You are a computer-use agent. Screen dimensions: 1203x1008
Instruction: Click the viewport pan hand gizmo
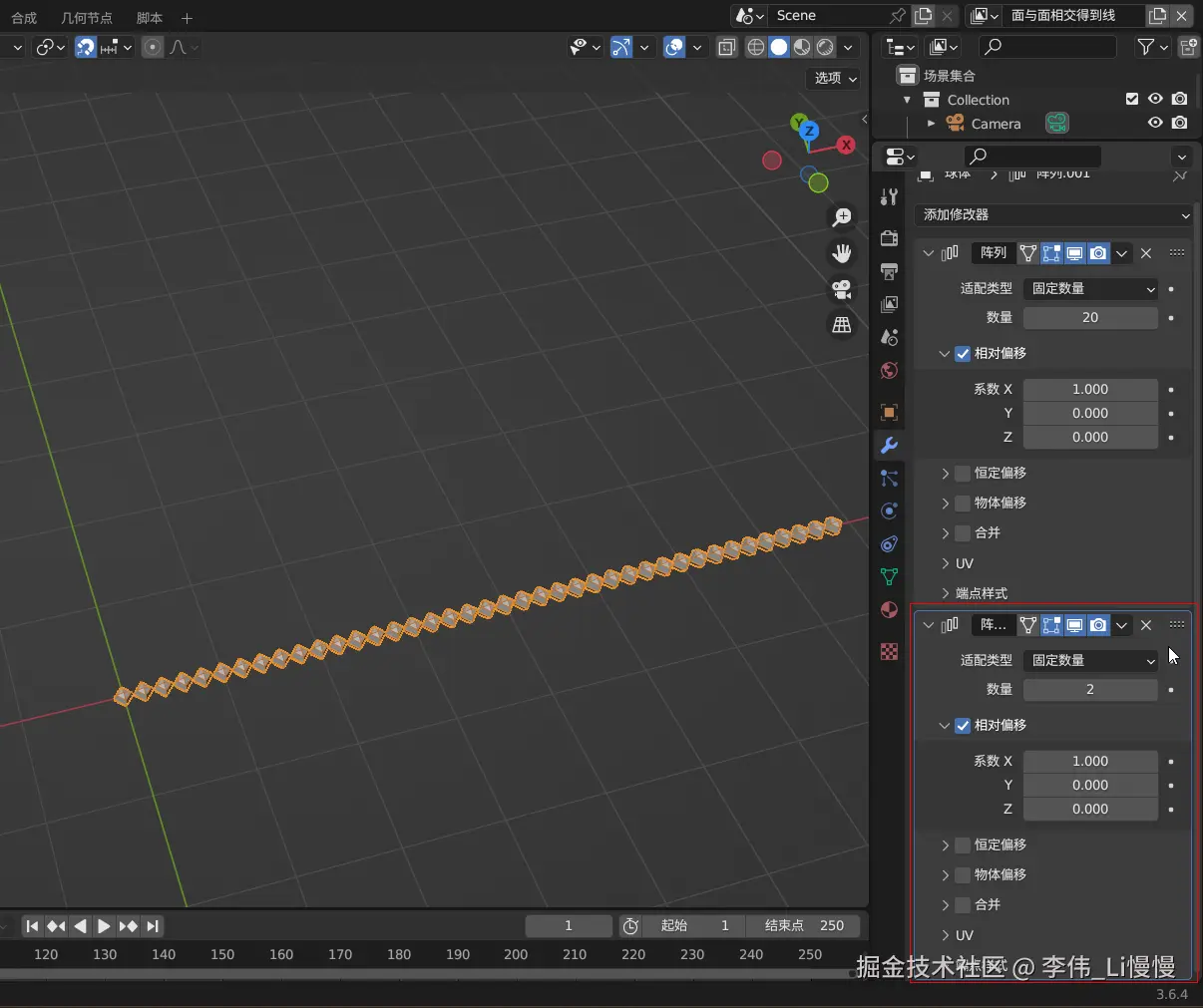pos(842,253)
